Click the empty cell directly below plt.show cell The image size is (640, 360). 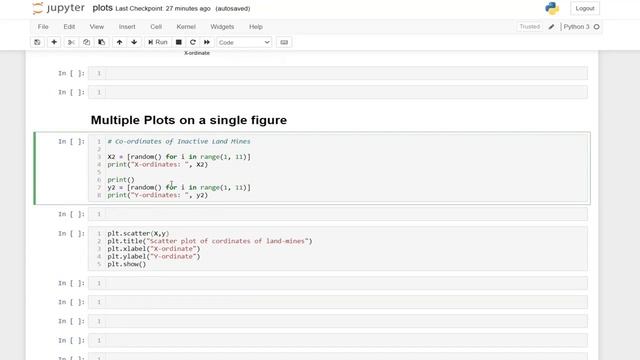coord(338,283)
